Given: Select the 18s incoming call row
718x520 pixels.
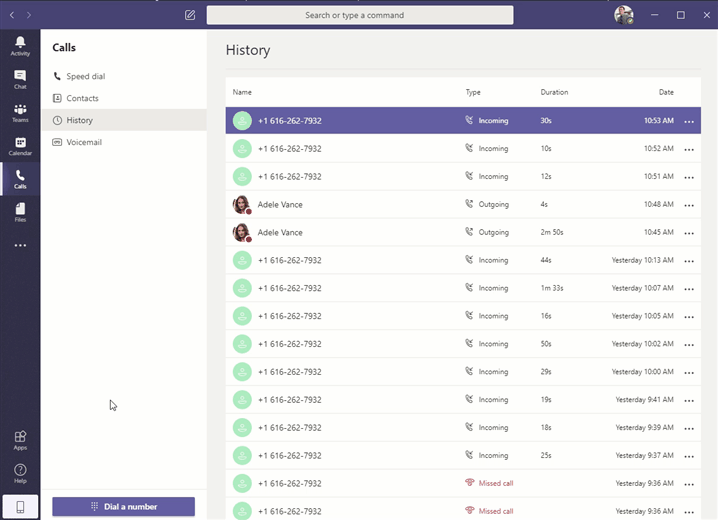Looking at the screenshot, I should click(x=463, y=428).
